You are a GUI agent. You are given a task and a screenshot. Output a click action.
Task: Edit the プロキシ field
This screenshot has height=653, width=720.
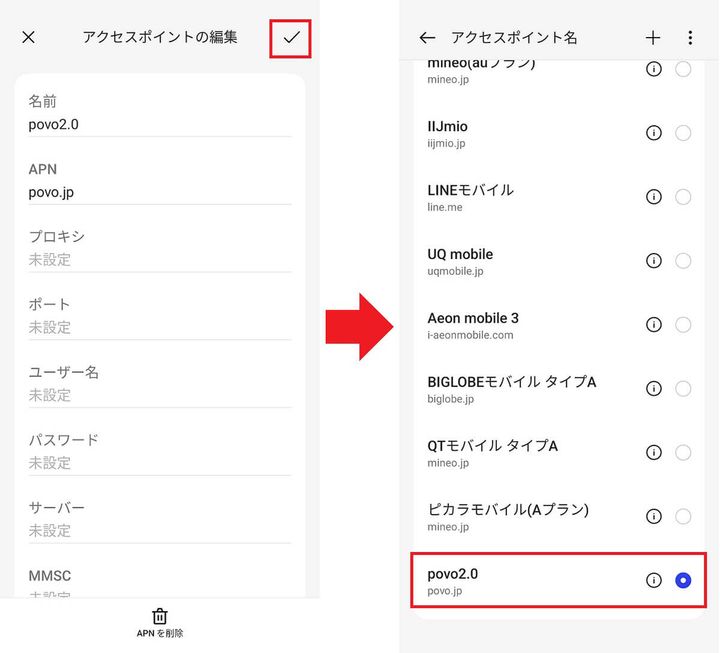pos(160,249)
